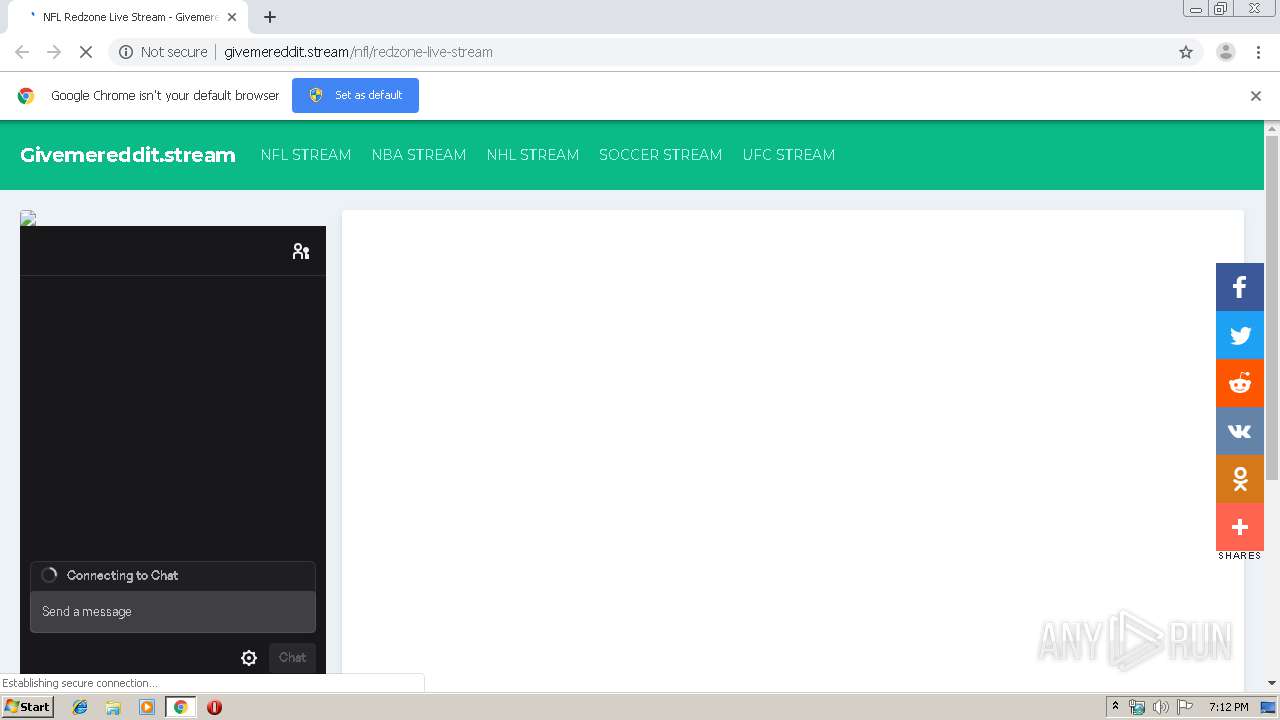Open clock showing 7:12 PM
Image resolution: width=1280 pixels, height=720 pixels.
pyautogui.click(x=1228, y=707)
